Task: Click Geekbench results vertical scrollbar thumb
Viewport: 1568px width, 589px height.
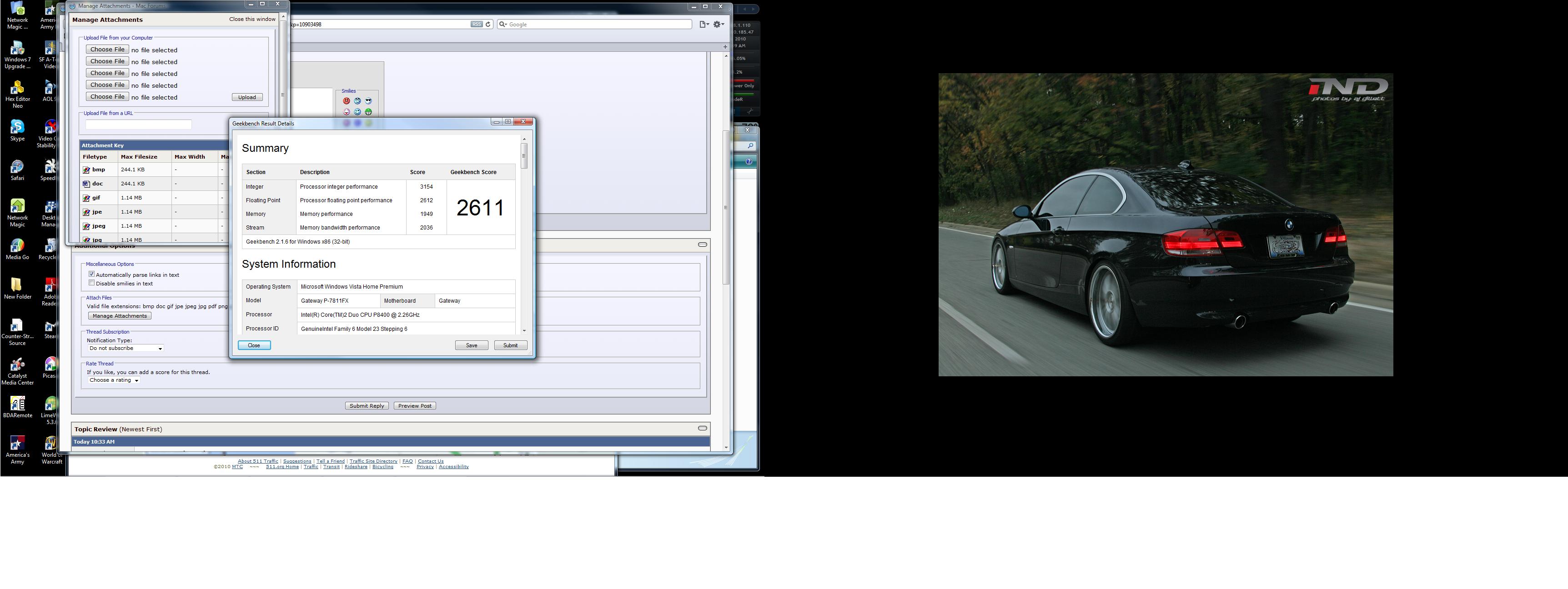Action: [524, 156]
